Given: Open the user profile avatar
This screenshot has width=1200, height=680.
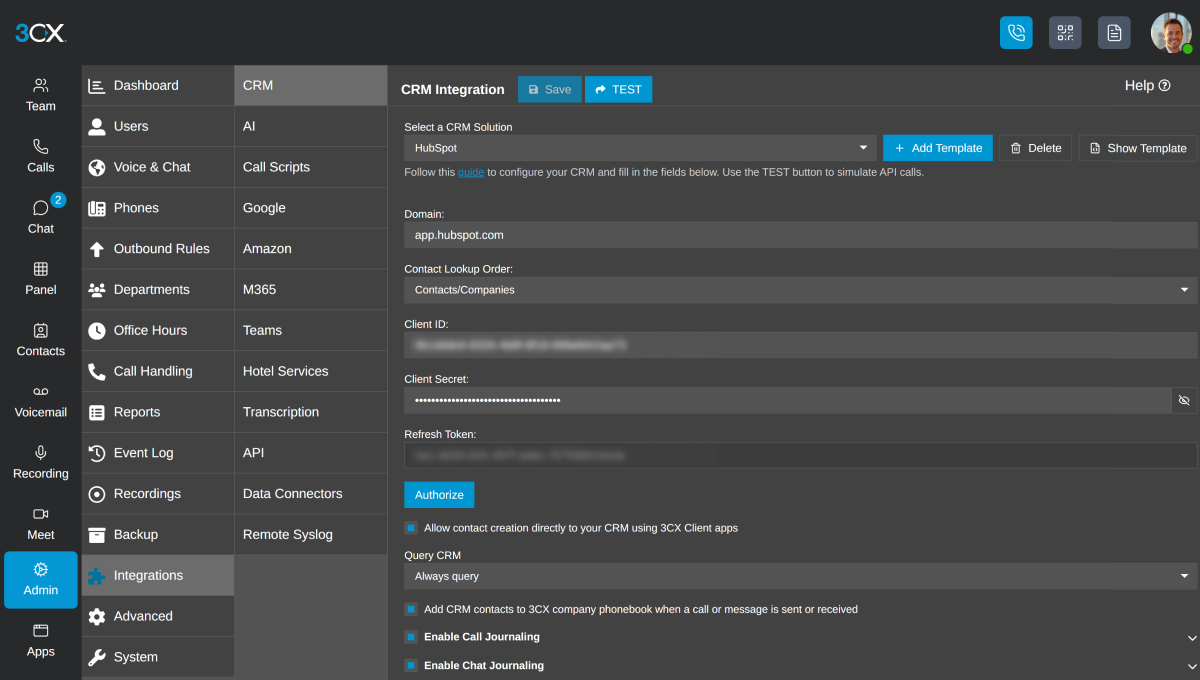Looking at the screenshot, I should [x=1171, y=33].
